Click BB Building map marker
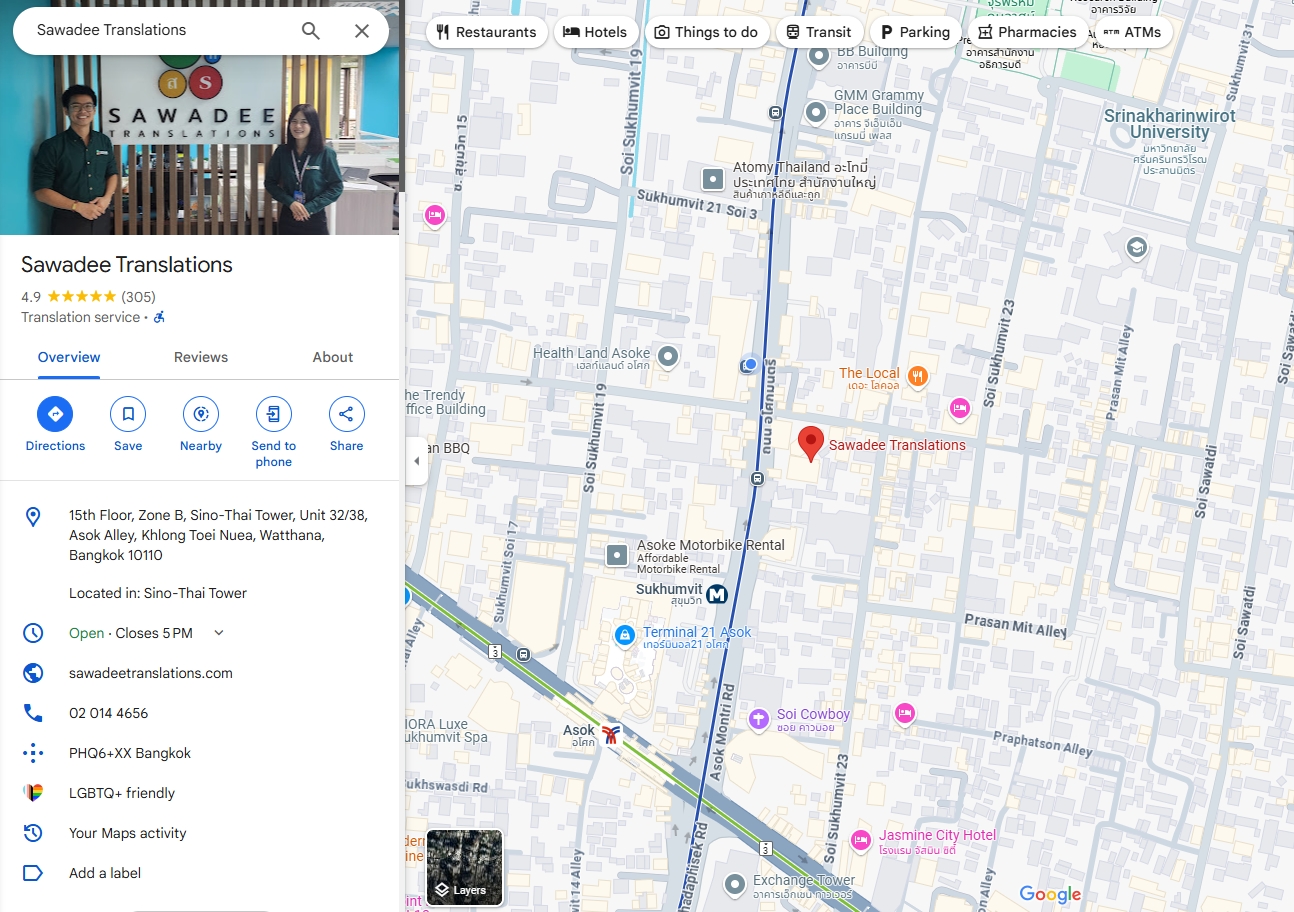 click(819, 56)
